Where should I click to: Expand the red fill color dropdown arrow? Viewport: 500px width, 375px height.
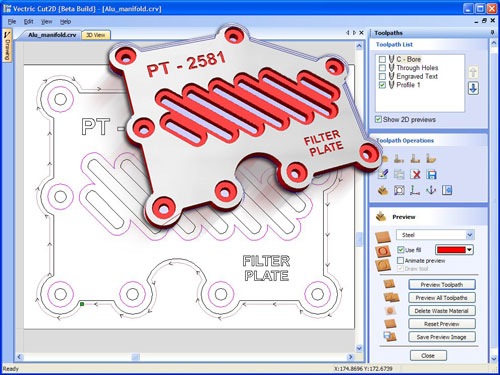(x=470, y=250)
